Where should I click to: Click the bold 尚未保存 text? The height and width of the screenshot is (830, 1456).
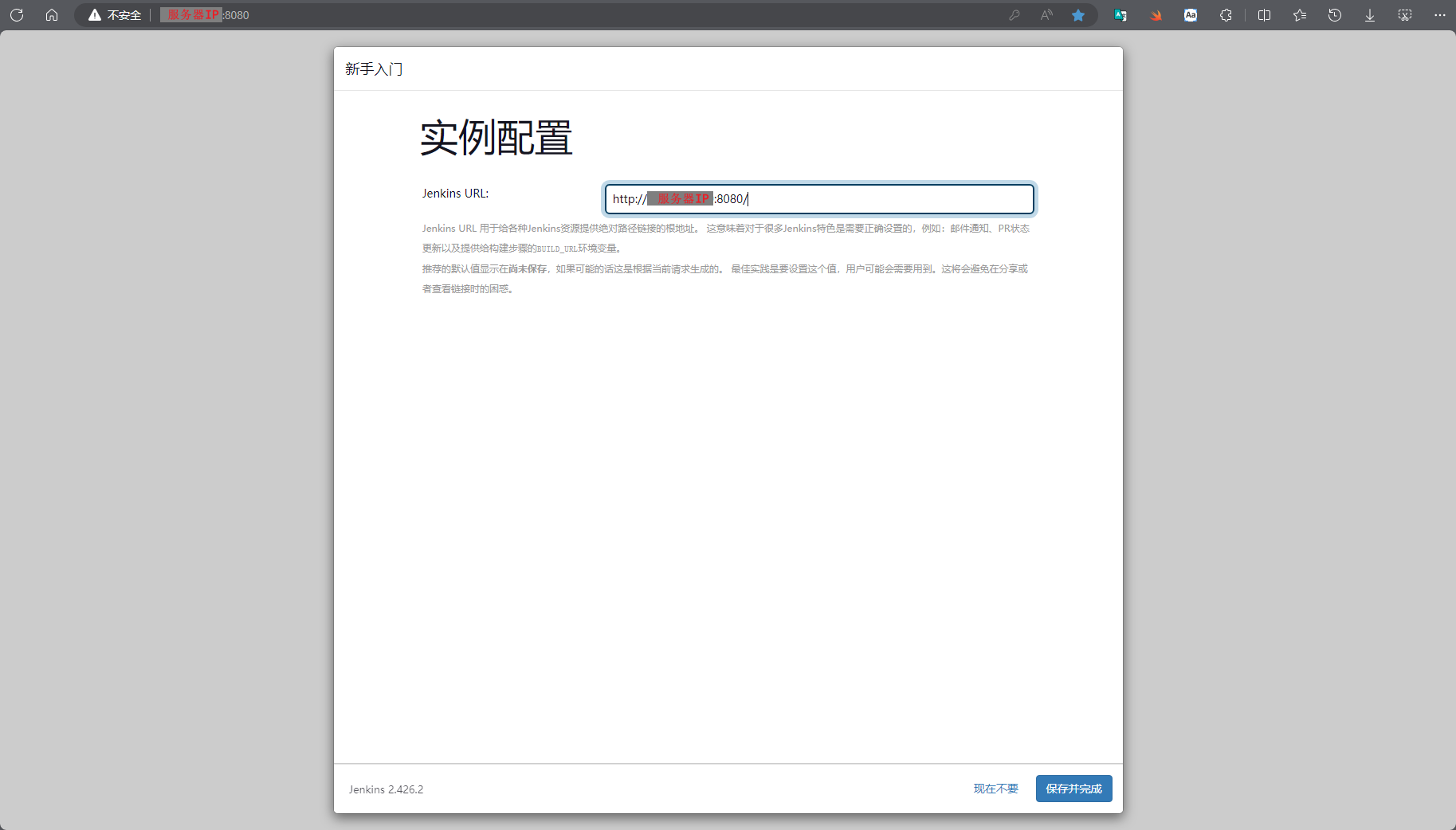click(528, 269)
